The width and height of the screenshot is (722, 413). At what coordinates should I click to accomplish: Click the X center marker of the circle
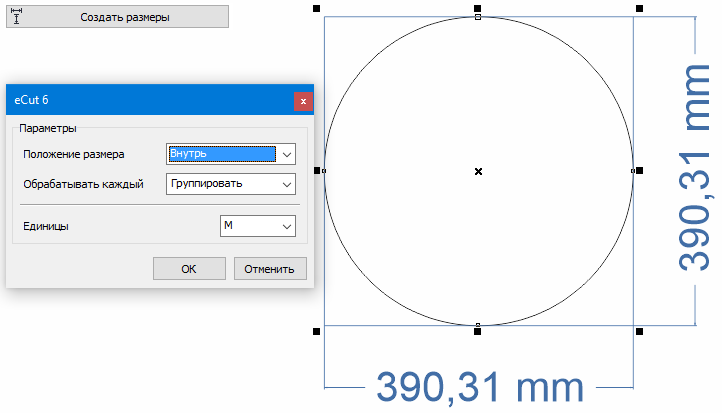point(478,172)
